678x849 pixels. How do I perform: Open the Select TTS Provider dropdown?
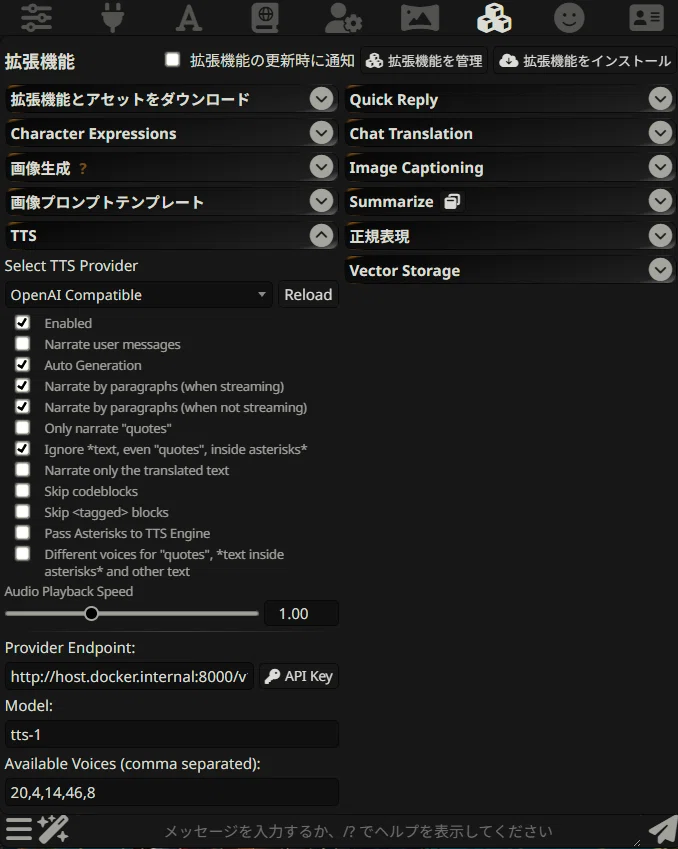139,295
